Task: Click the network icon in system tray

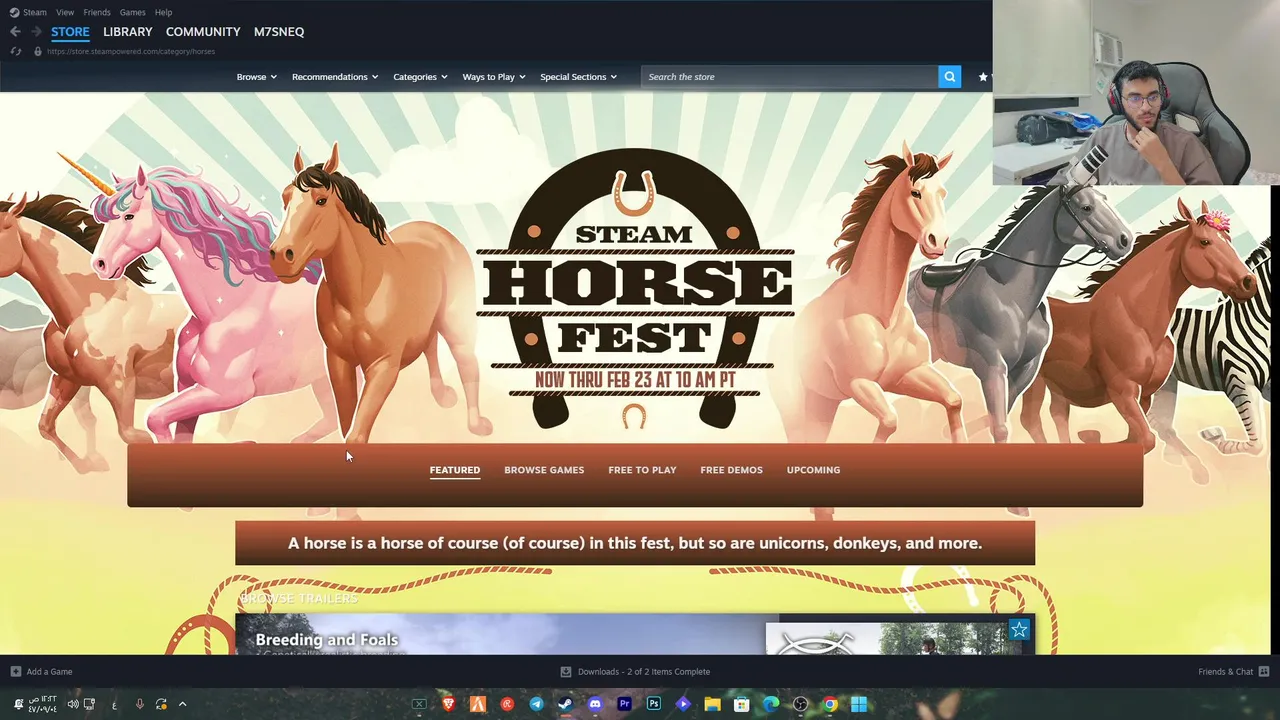Action: pos(89,704)
